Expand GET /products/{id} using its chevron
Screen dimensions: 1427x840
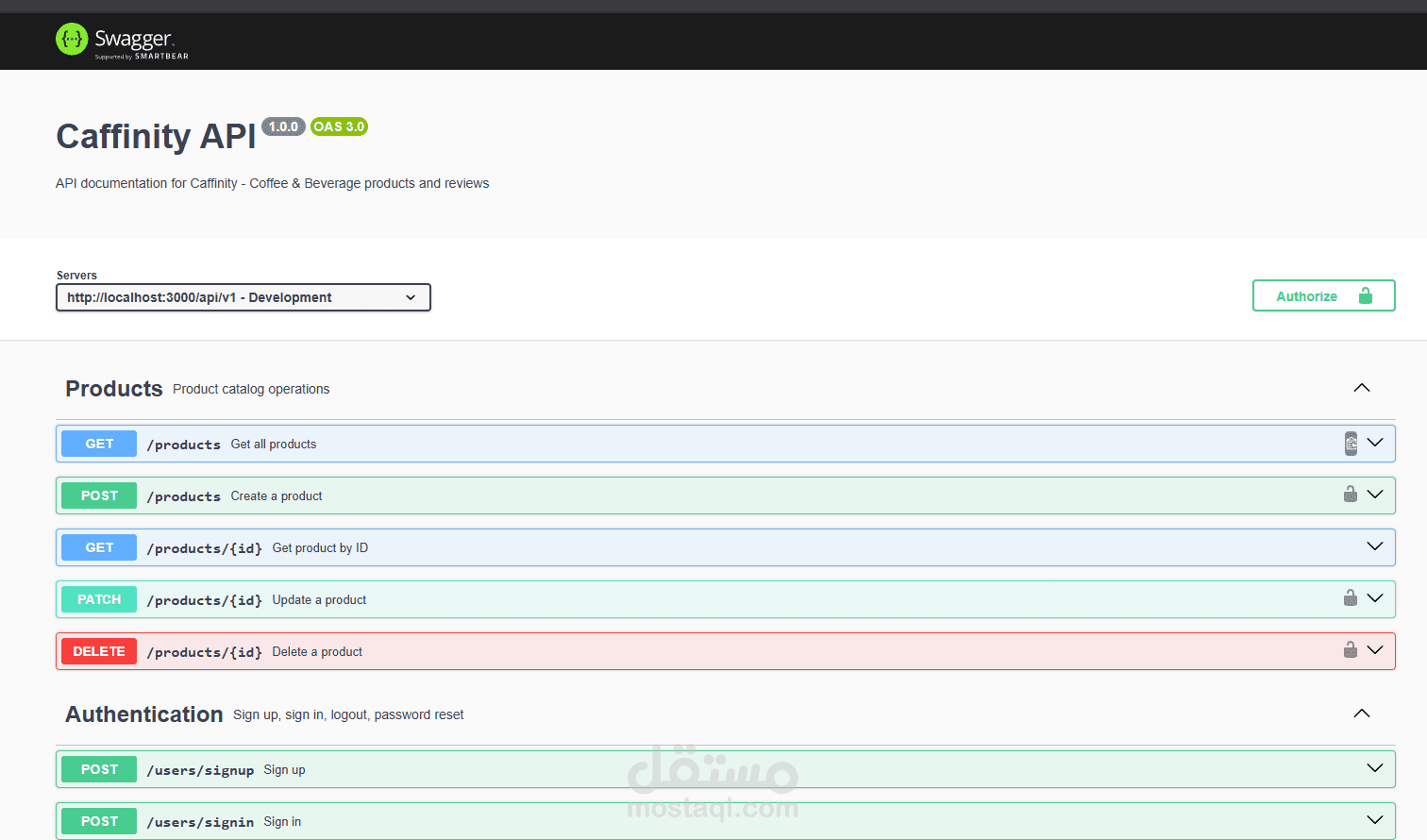[x=1375, y=546]
